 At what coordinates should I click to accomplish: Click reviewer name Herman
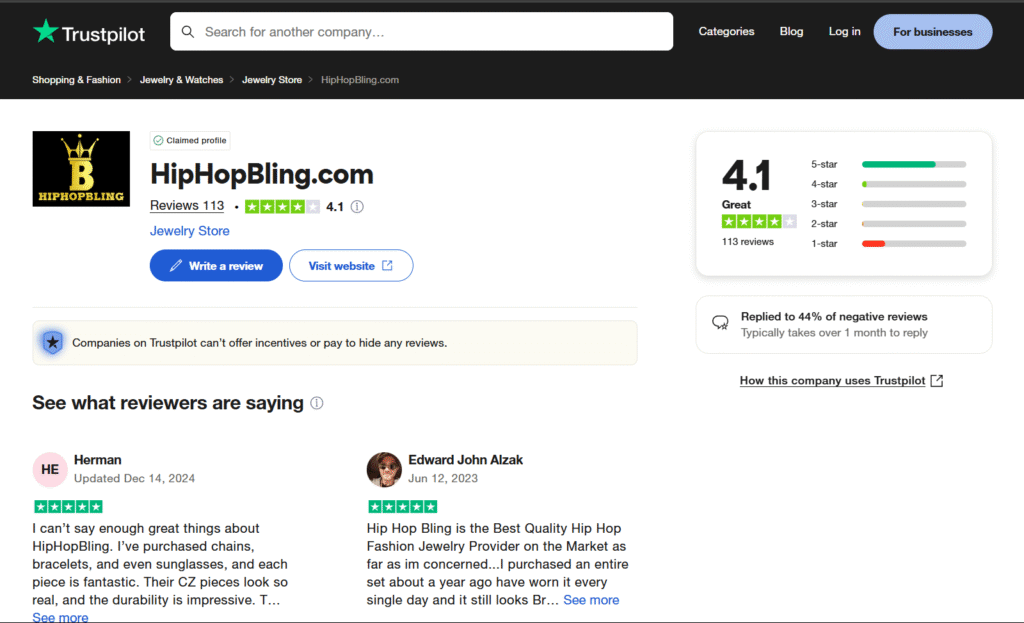point(97,460)
